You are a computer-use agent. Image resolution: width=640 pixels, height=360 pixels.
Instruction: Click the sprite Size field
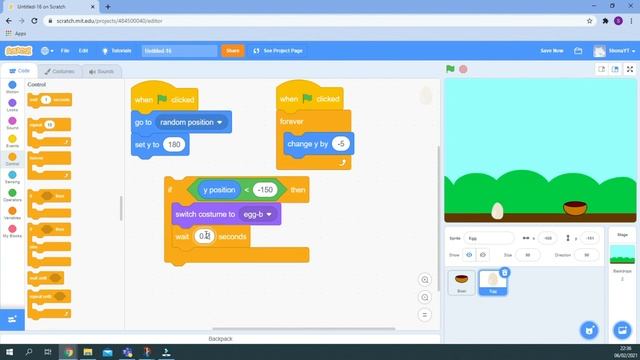click(x=527, y=255)
